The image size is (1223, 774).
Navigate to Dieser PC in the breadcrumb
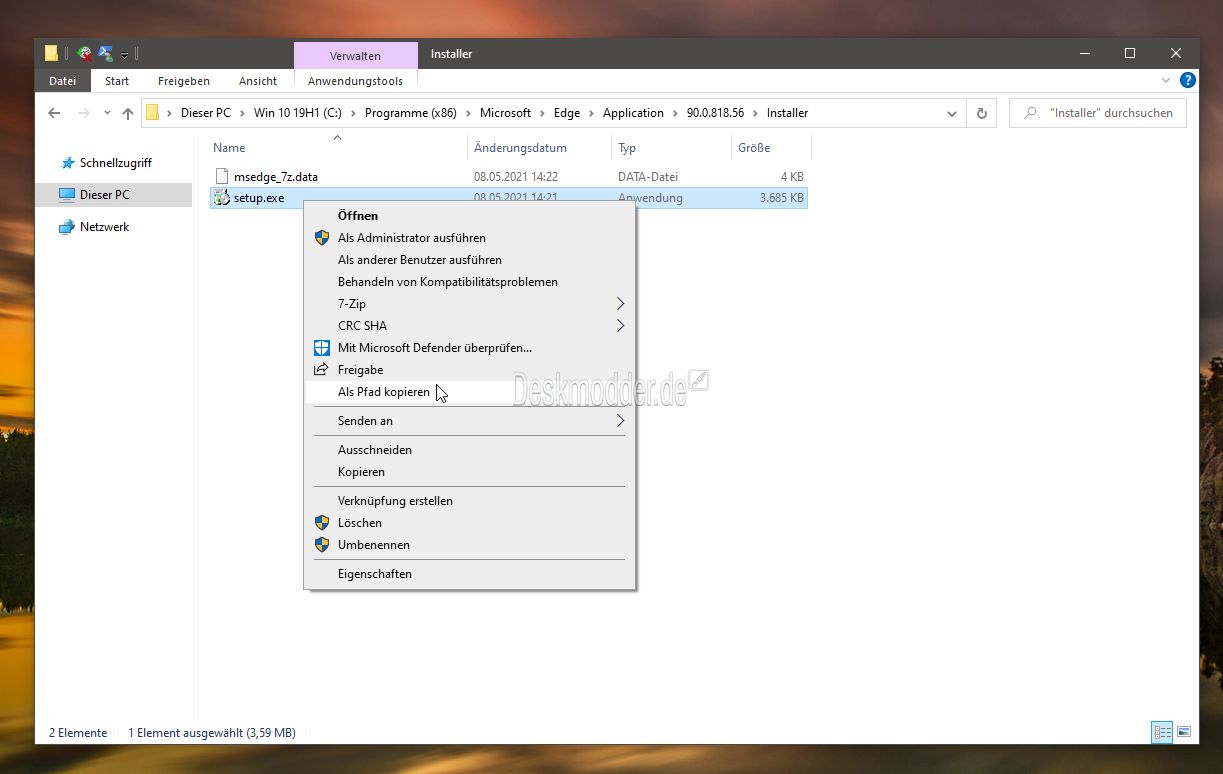click(206, 113)
